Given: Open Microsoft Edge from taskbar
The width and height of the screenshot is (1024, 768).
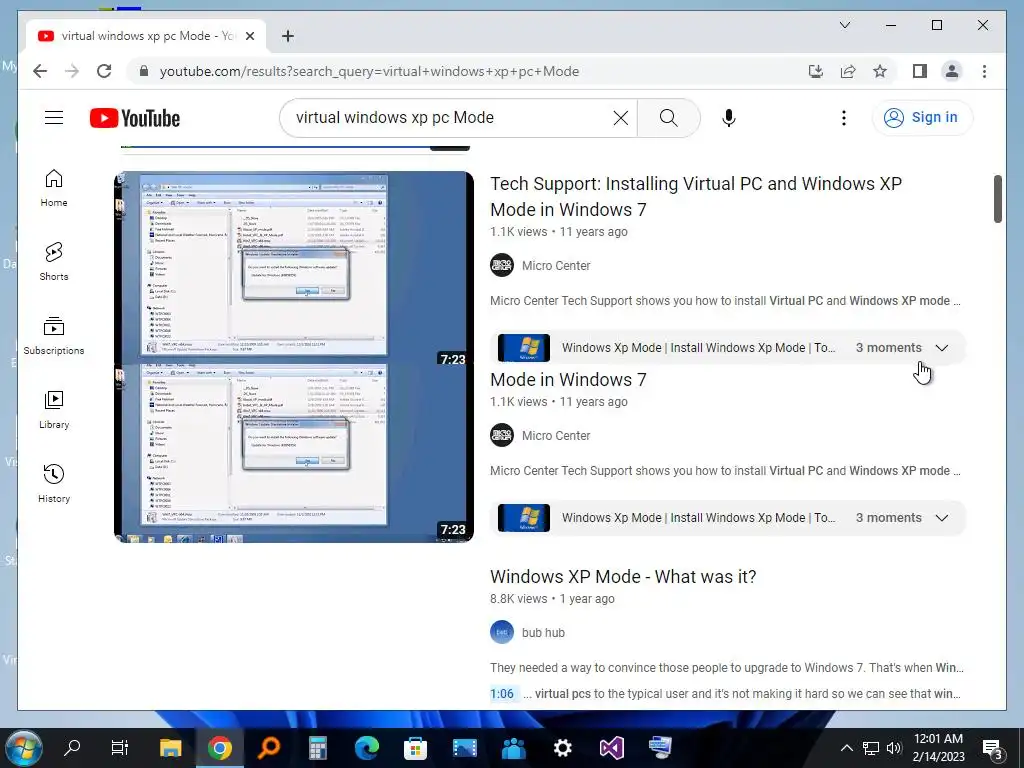Looking at the screenshot, I should click(x=366, y=747).
